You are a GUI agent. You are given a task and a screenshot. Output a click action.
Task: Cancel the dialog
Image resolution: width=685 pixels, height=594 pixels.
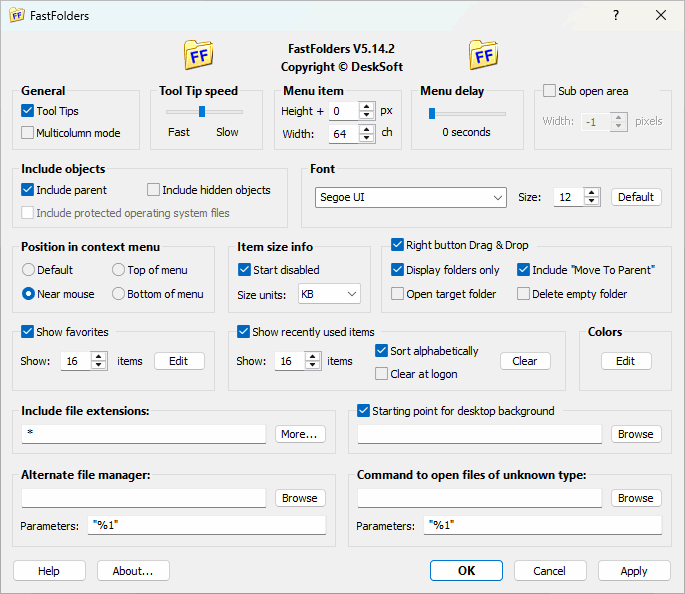tap(550, 571)
